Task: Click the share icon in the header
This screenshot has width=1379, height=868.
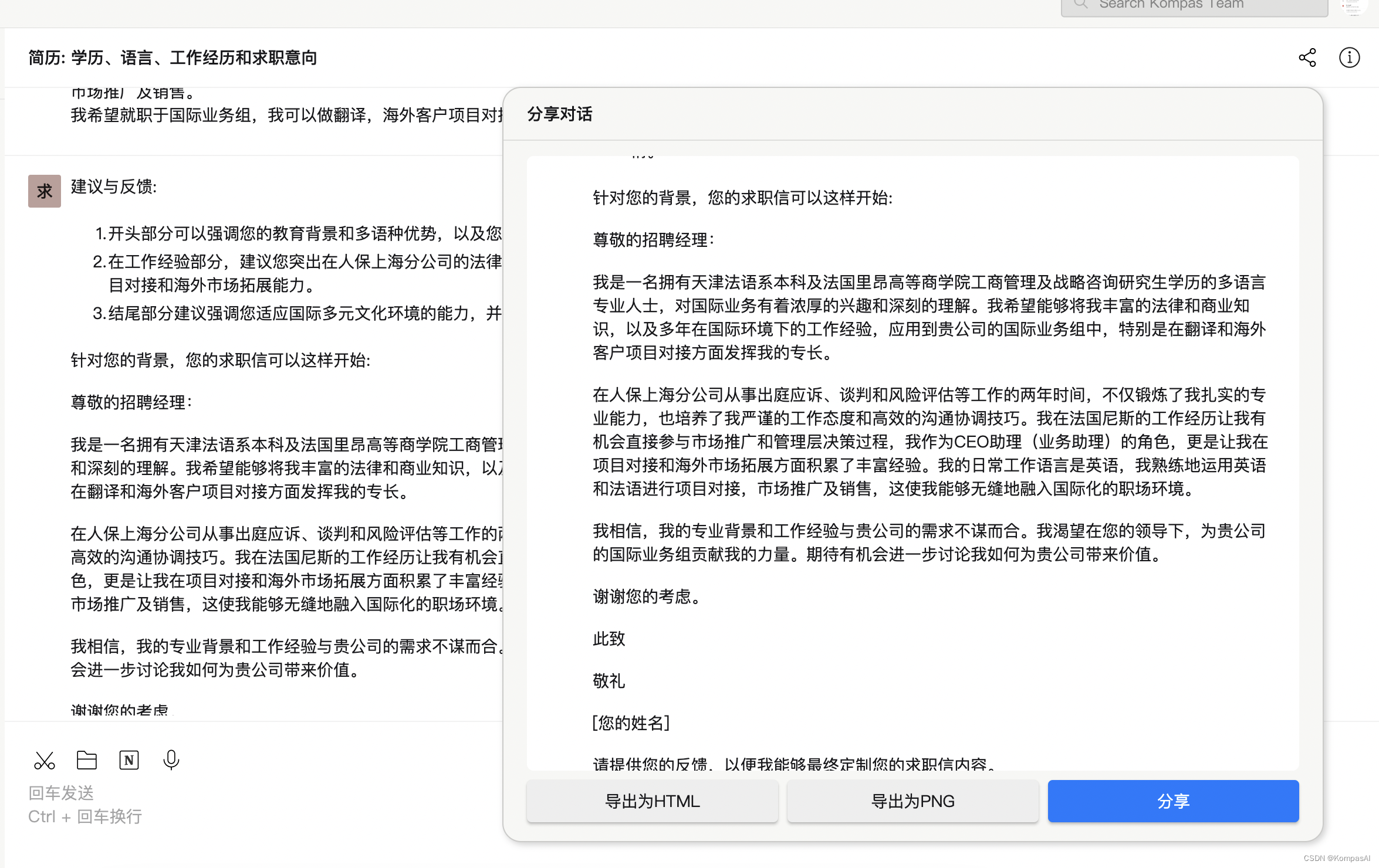Action: (x=1307, y=57)
